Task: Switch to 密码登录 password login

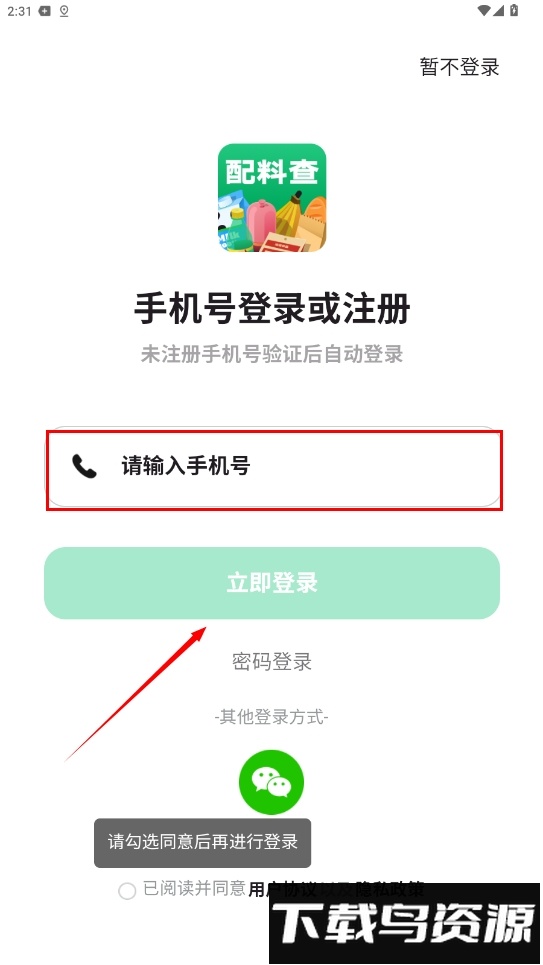Action: point(272,662)
